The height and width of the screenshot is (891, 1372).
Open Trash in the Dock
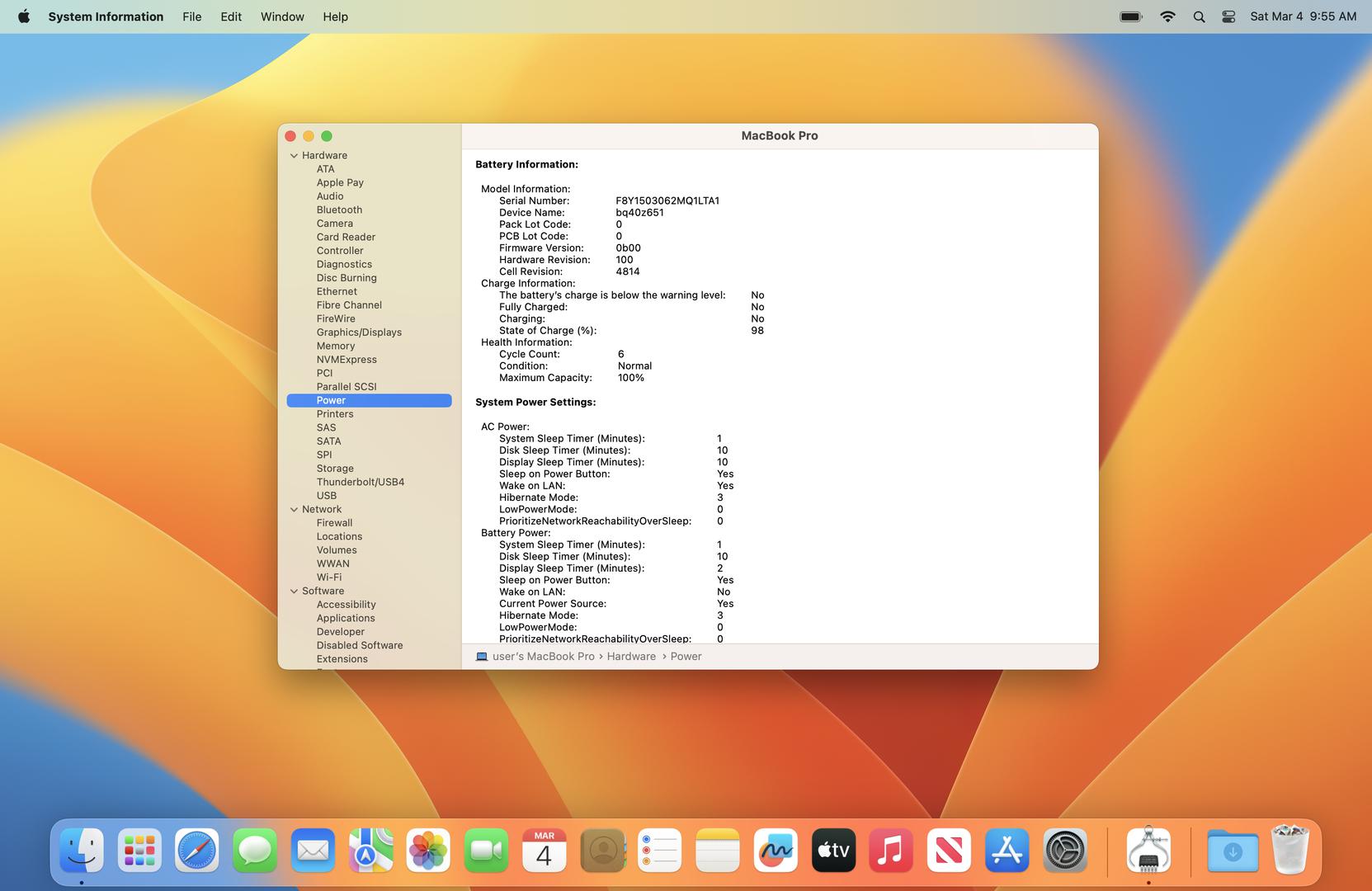[x=1290, y=851]
